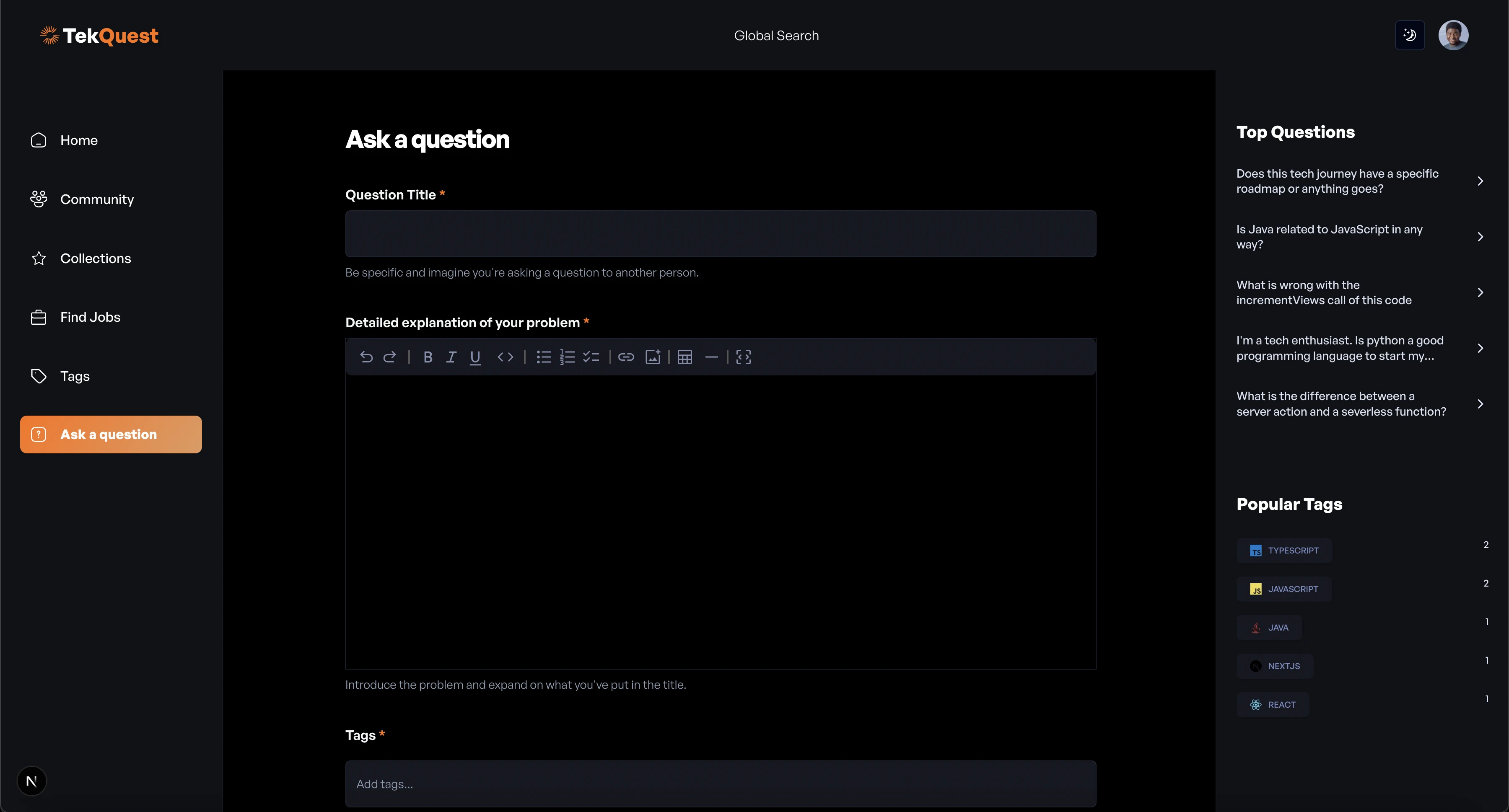The height and width of the screenshot is (812, 1509).
Task: Open question about tech journey roadmap
Action: pos(1338,181)
